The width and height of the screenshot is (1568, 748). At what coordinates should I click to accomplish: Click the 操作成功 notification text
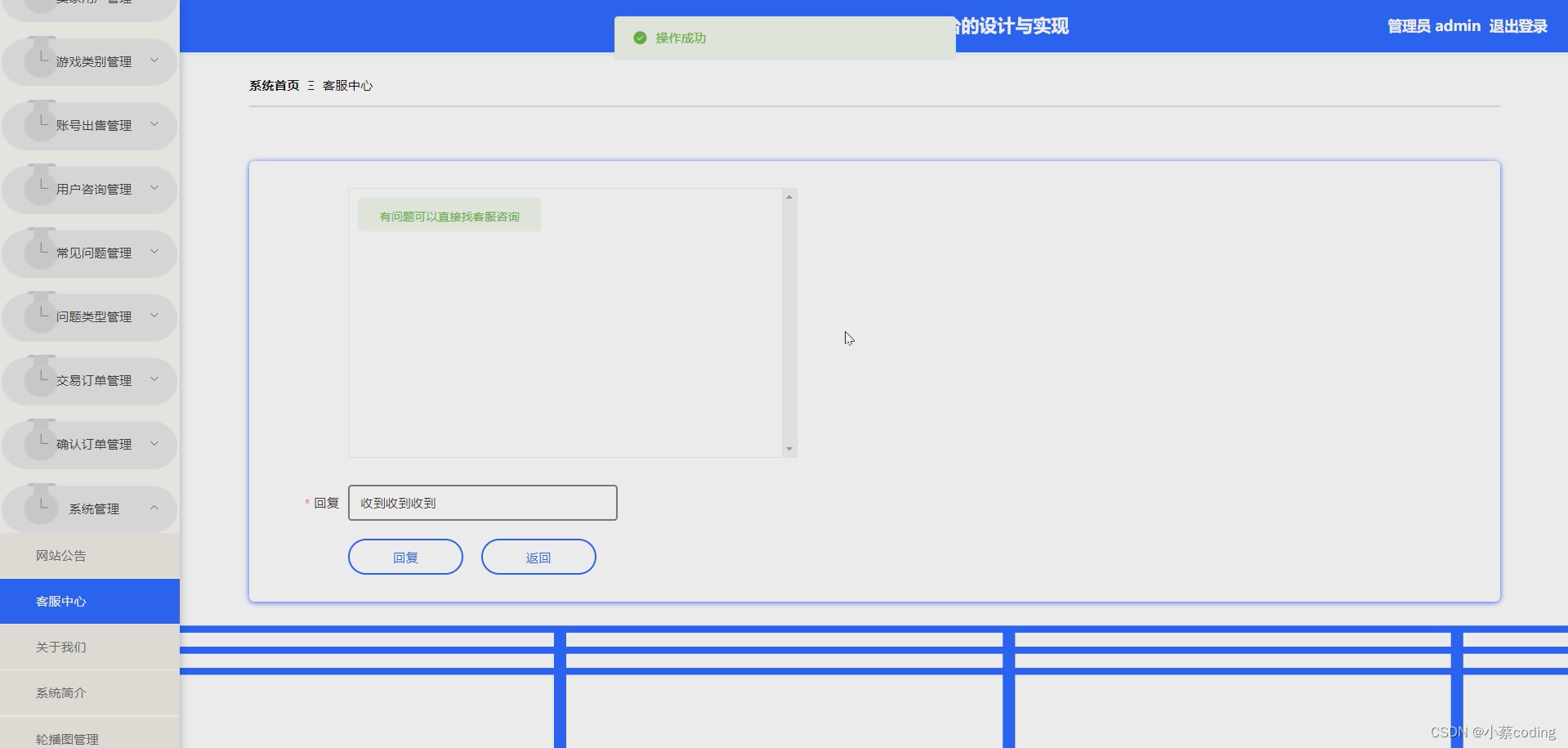click(681, 38)
